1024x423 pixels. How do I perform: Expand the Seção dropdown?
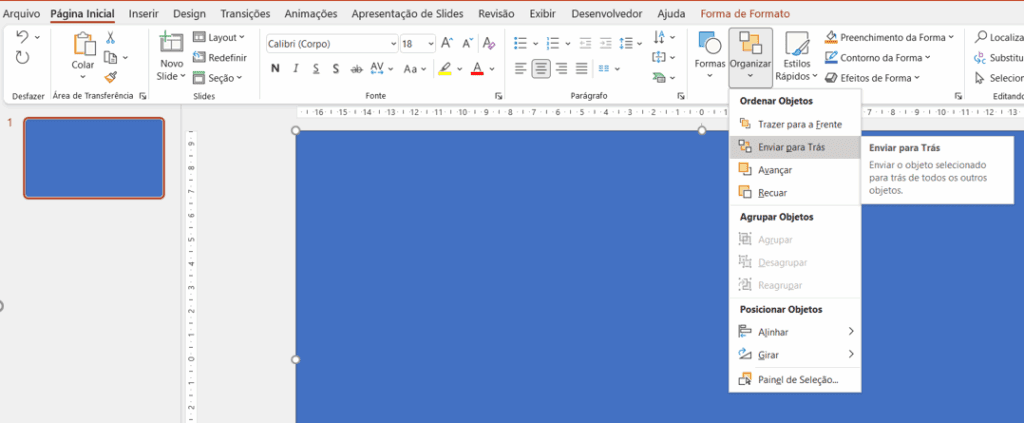(217, 78)
